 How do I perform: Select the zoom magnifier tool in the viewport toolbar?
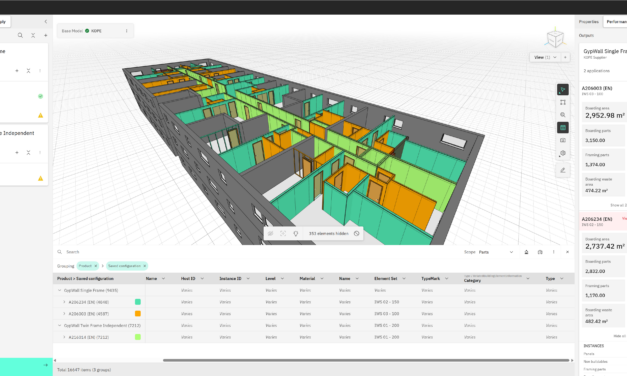pyautogui.click(x=563, y=115)
